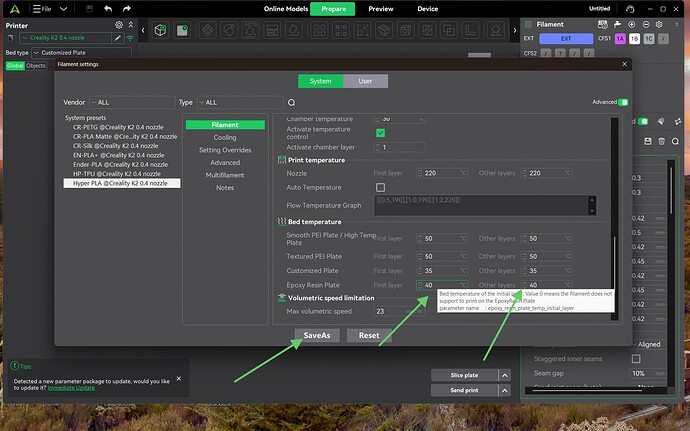Screen dimensions: 690x431
Task: Toggle the Advanced switch in Filament settings
Action: (623, 102)
